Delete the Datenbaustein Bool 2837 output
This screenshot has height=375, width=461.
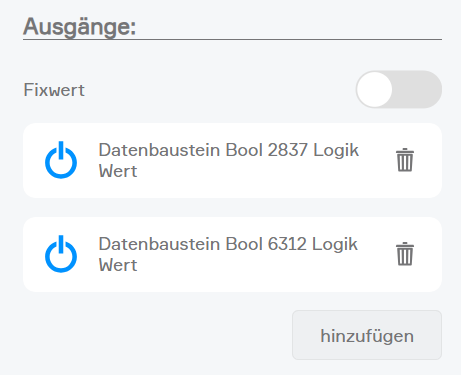pyautogui.click(x=405, y=160)
